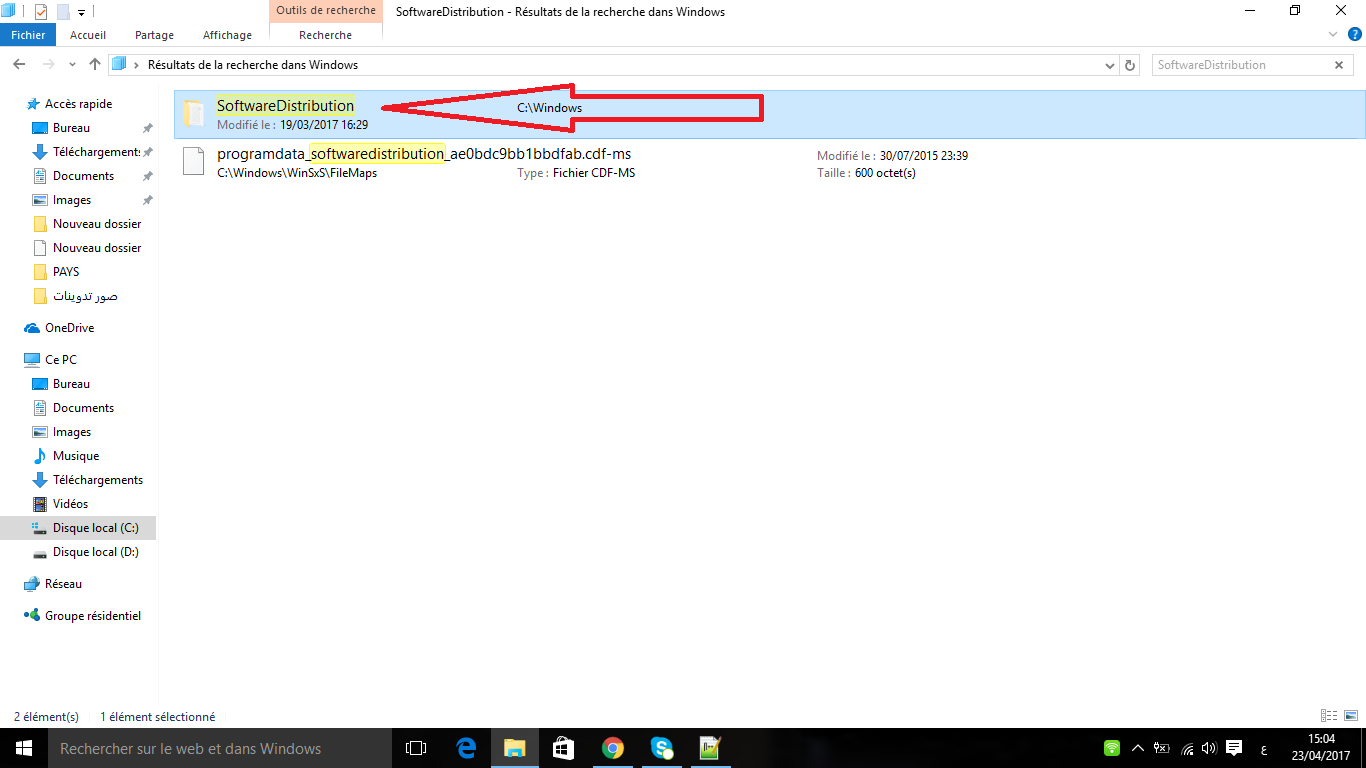This screenshot has height=768, width=1366.
Task: Open Documents under Ce PC
Action: (x=83, y=408)
